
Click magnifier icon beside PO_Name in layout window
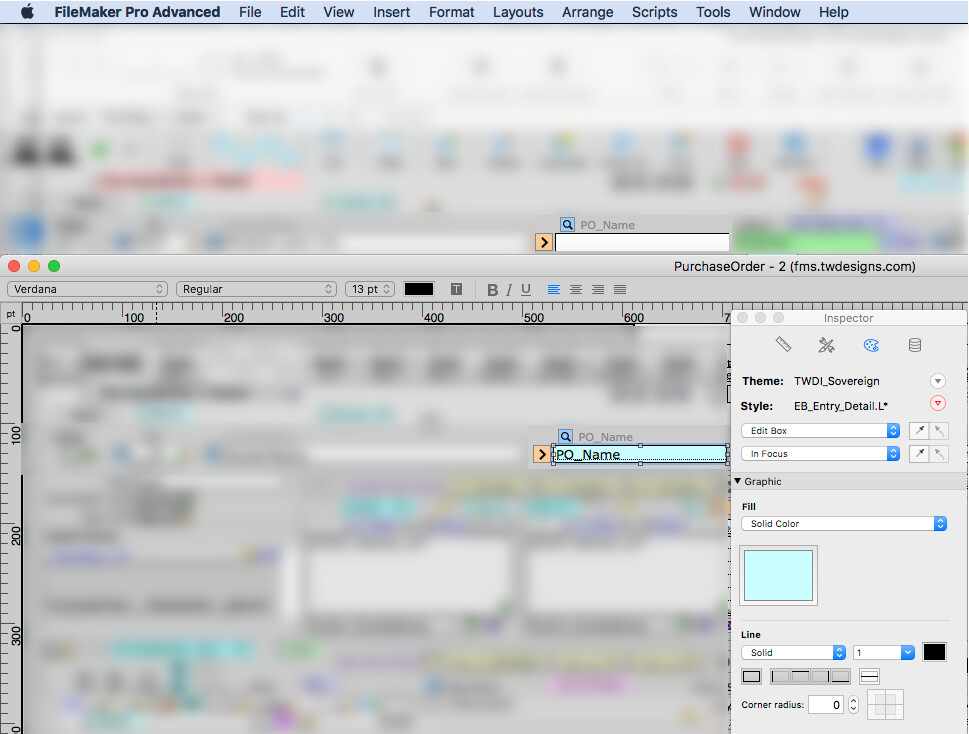click(x=565, y=437)
